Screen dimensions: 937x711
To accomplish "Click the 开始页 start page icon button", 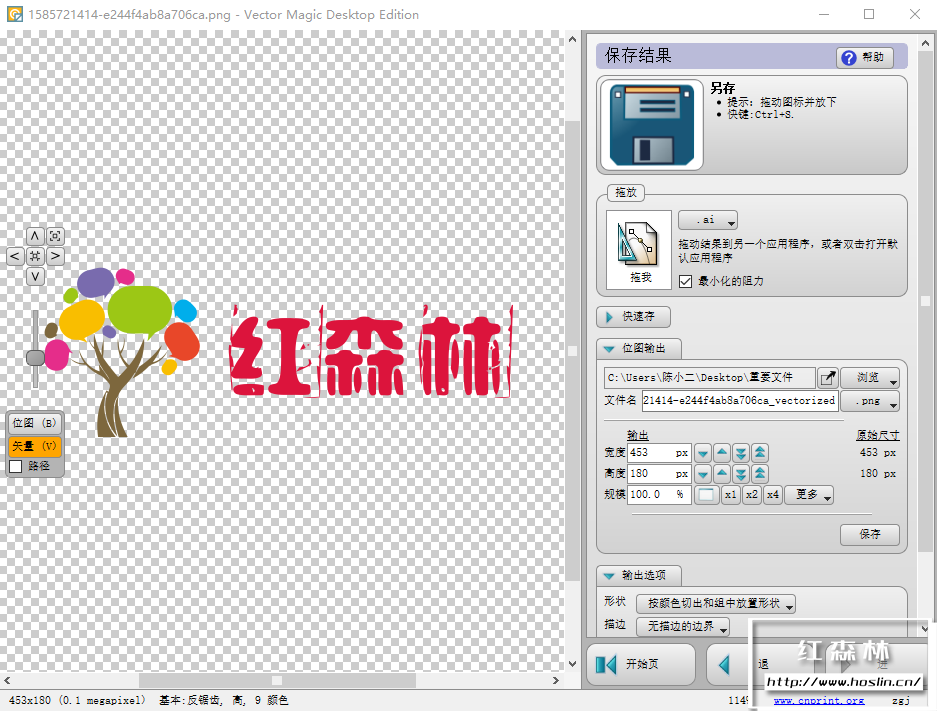I will pos(641,664).
